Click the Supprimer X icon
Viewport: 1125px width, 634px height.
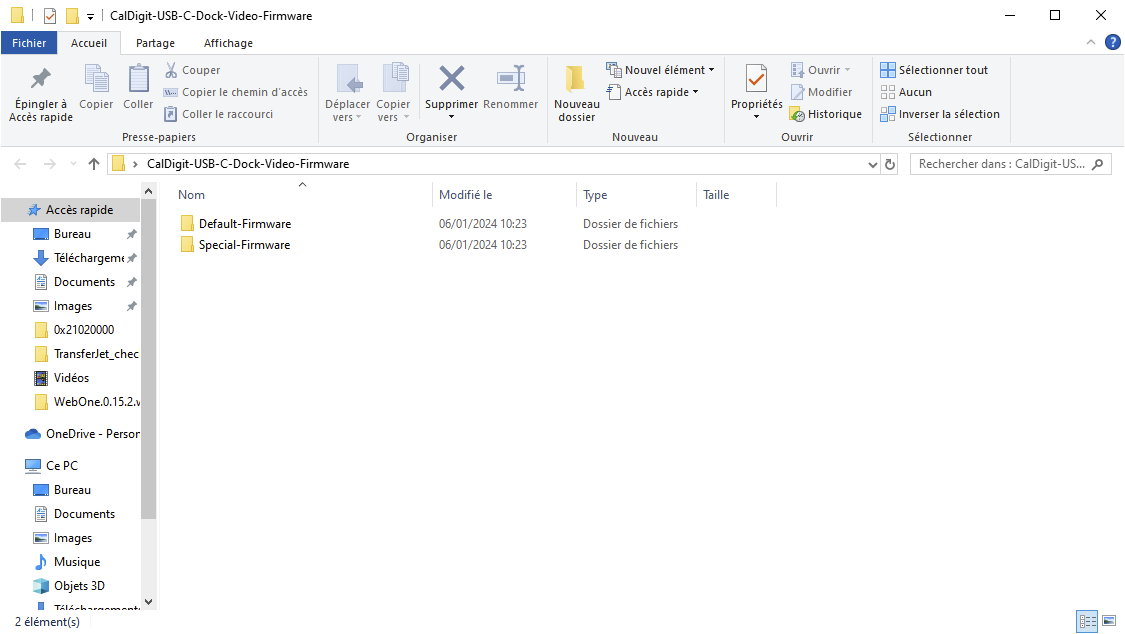click(451, 79)
